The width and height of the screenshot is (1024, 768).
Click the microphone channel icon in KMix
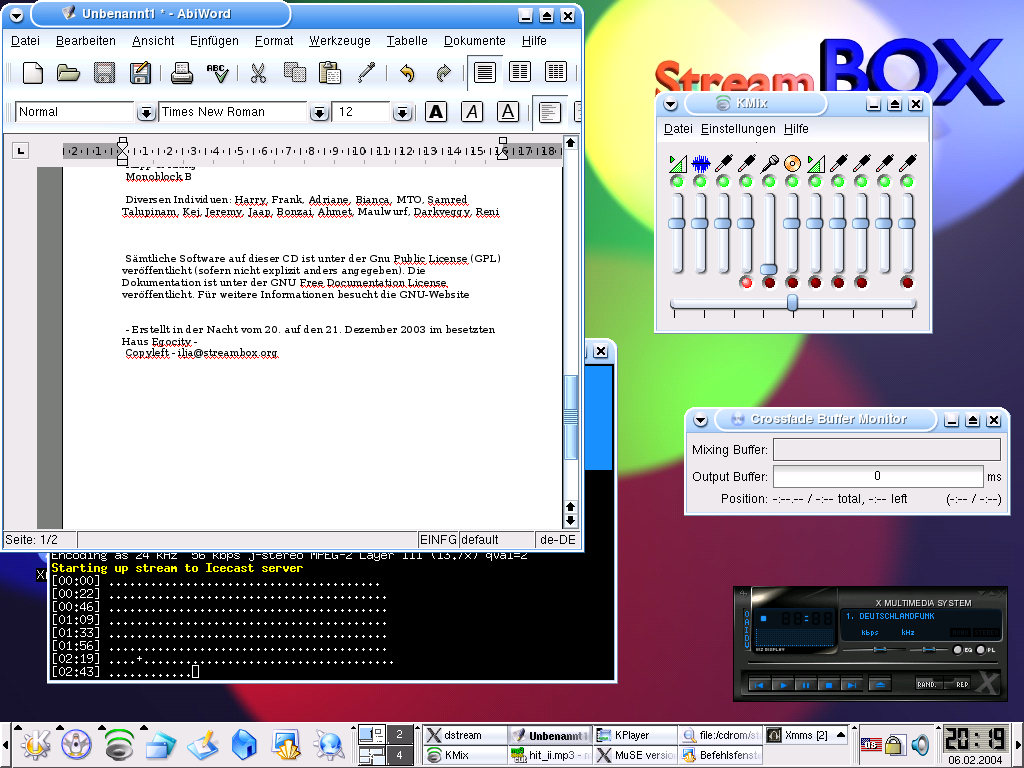pyautogui.click(x=769, y=163)
